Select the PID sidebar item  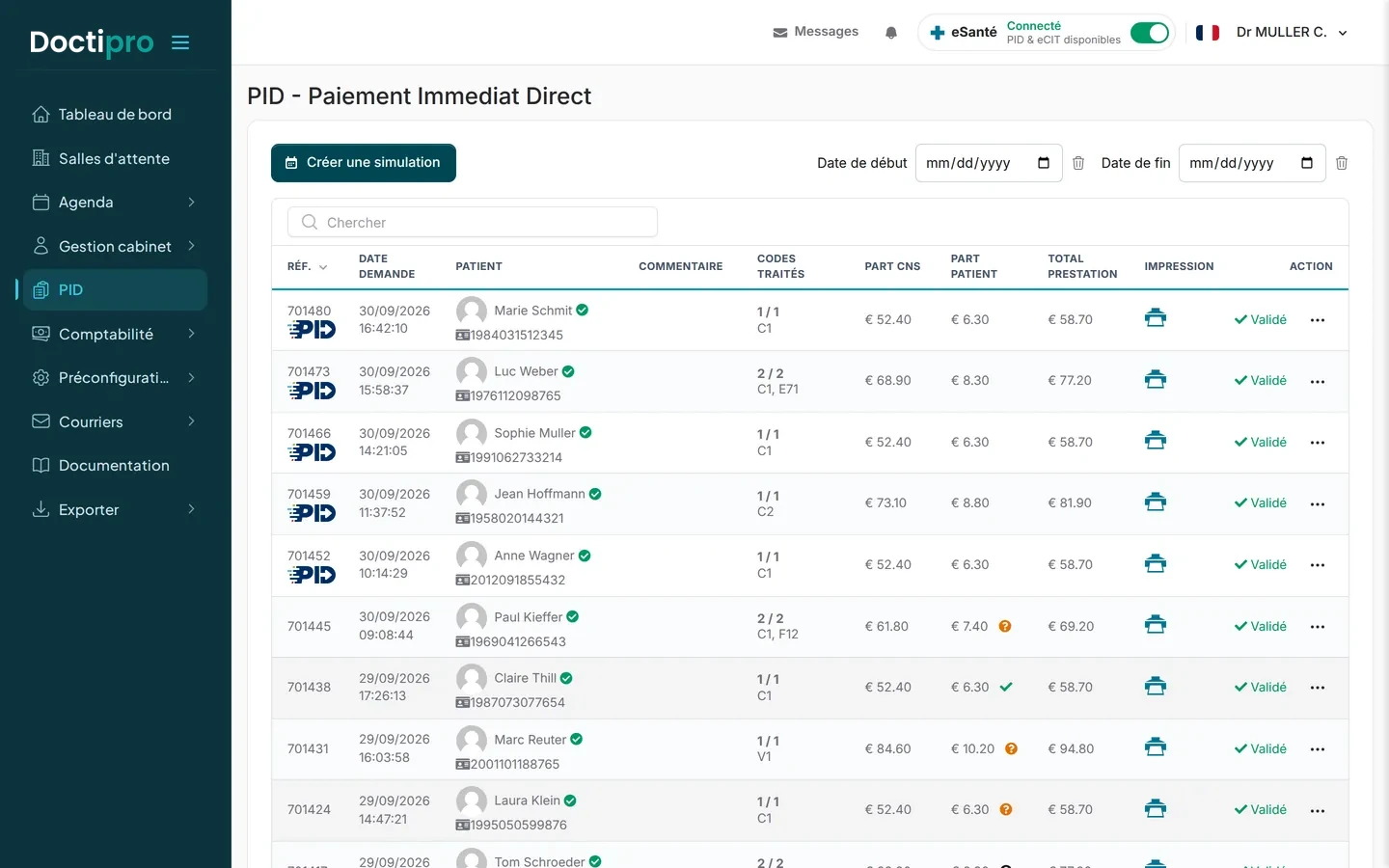click(x=115, y=290)
